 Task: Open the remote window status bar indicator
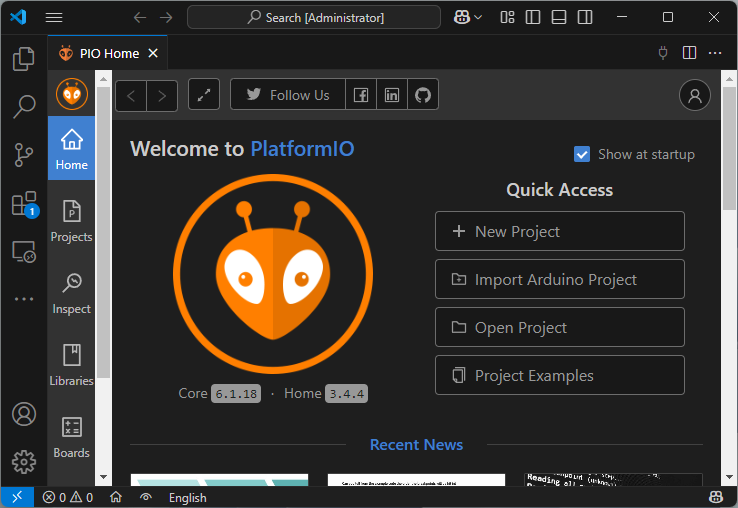(17, 497)
